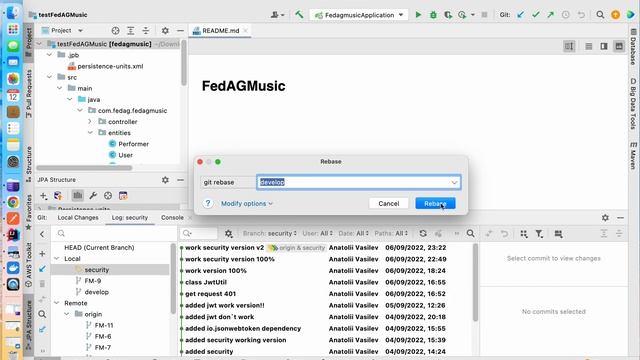Open the Maven side tab
The width and height of the screenshot is (640, 360).
tap(633, 155)
